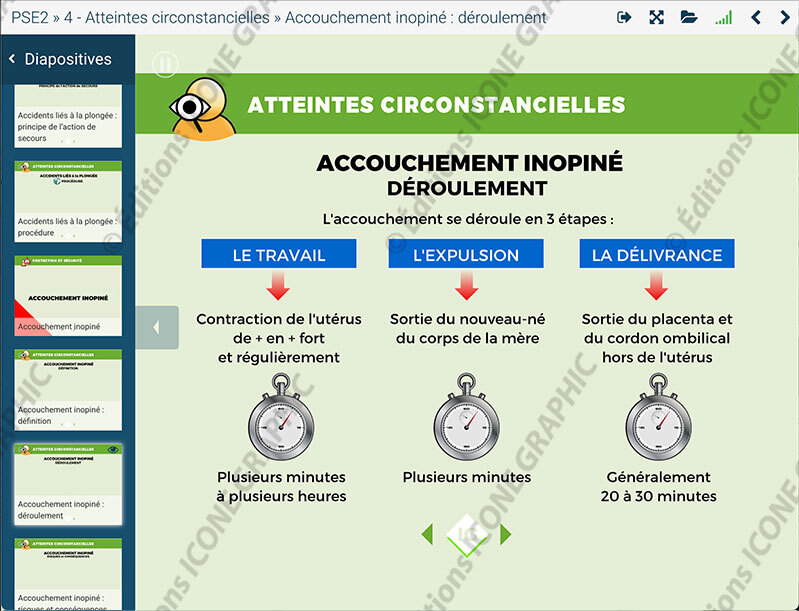Hide the sidebar using the grey arrow tab
This screenshot has height=611, width=799.
pyautogui.click(x=157, y=328)
